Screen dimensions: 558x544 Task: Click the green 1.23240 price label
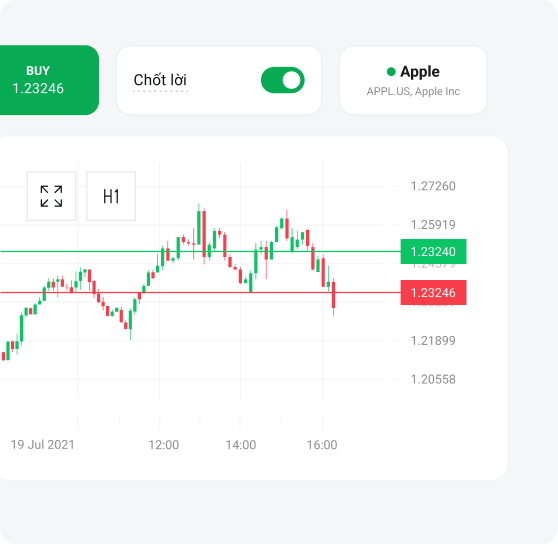[x=433, y=252]
